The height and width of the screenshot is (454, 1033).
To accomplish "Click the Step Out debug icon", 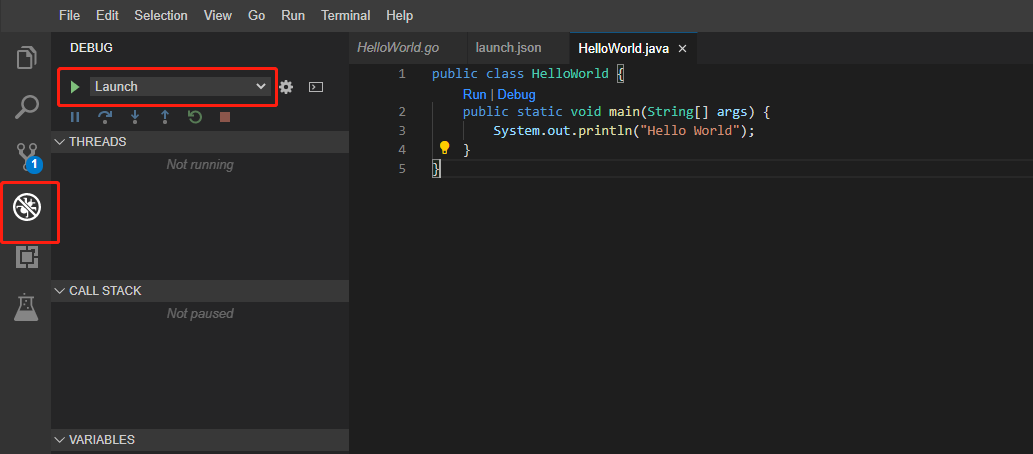I will coord(165,117).
